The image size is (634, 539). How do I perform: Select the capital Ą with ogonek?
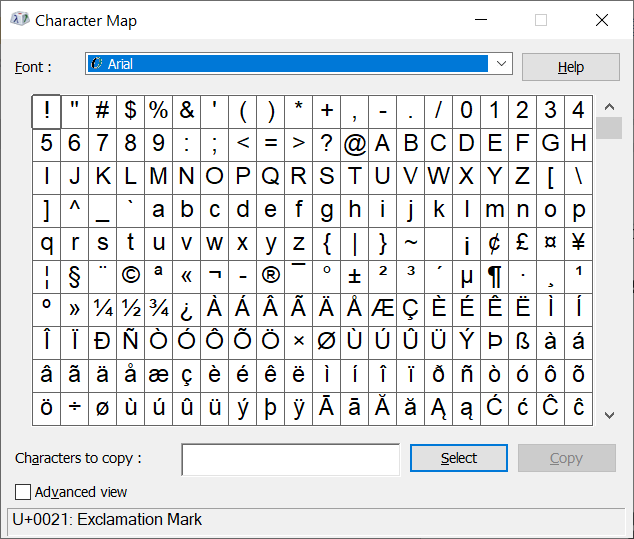pyautogui.click(x=438, y=409)
